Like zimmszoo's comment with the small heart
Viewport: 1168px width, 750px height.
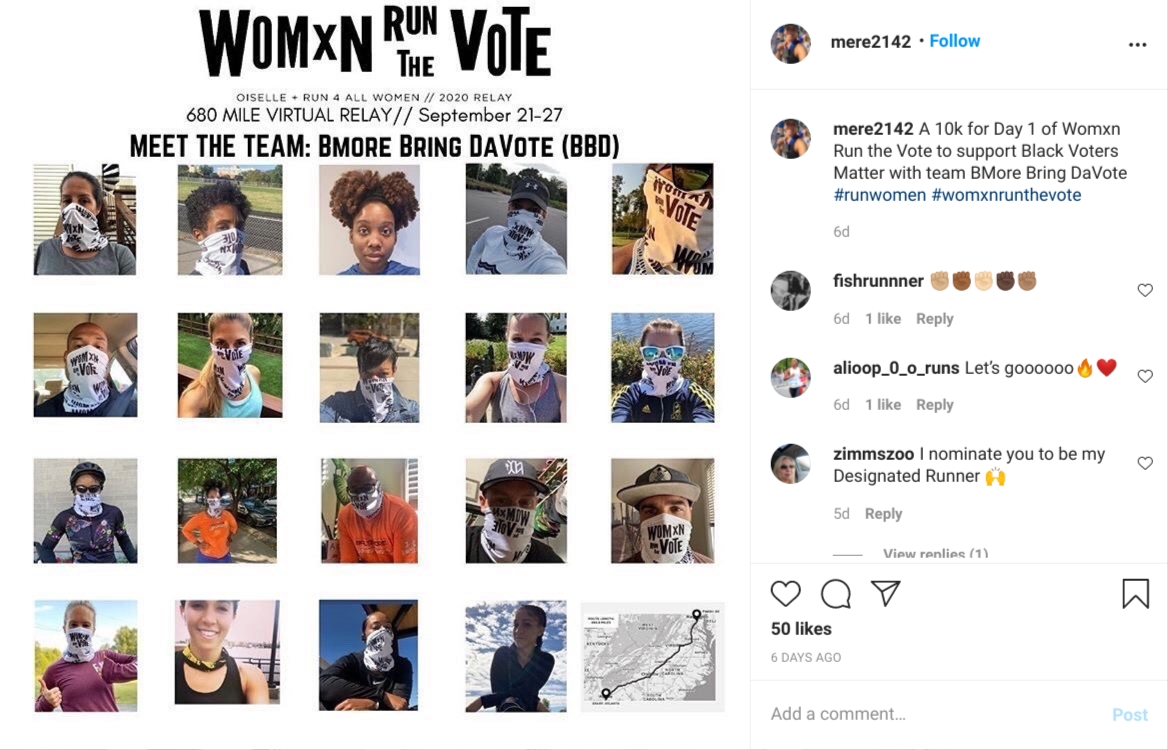tap(1145, 463)
